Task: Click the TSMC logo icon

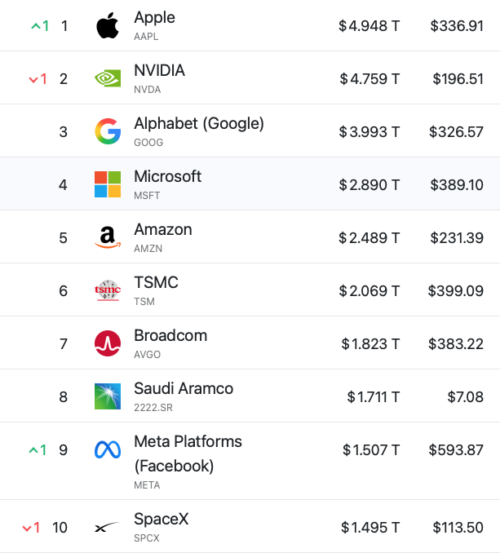Action: [108, 290]
